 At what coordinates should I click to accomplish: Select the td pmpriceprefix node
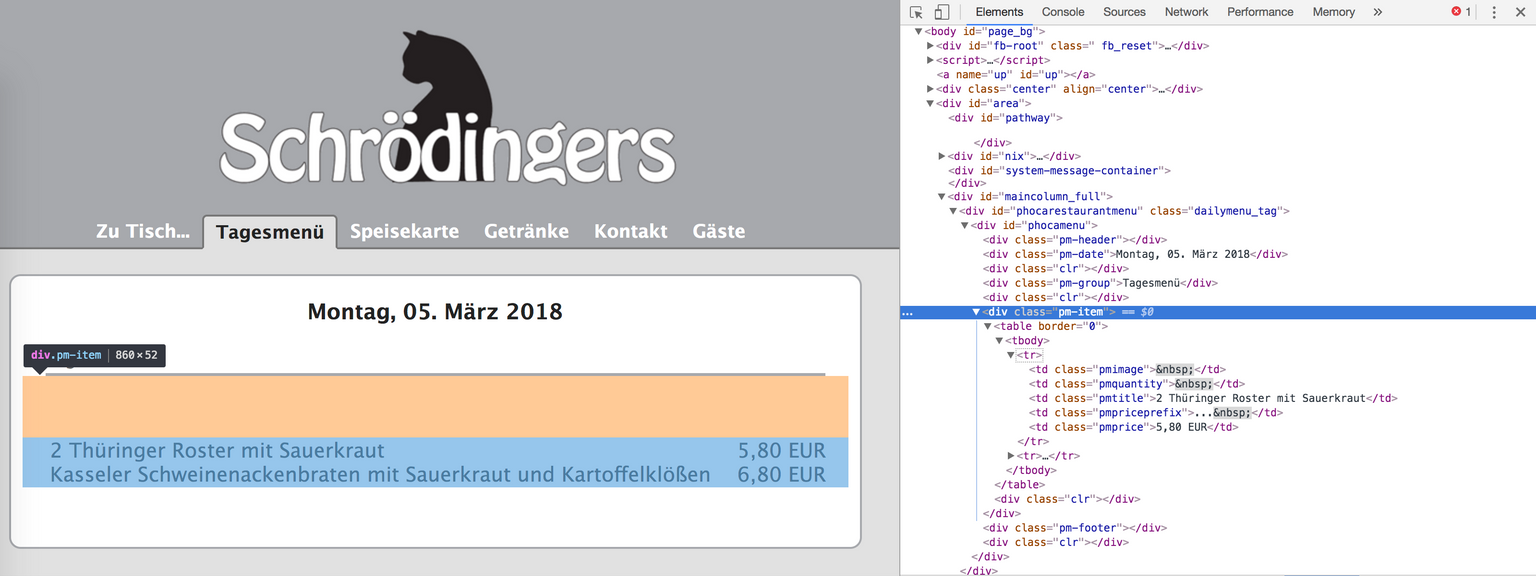click(1155, 412)
